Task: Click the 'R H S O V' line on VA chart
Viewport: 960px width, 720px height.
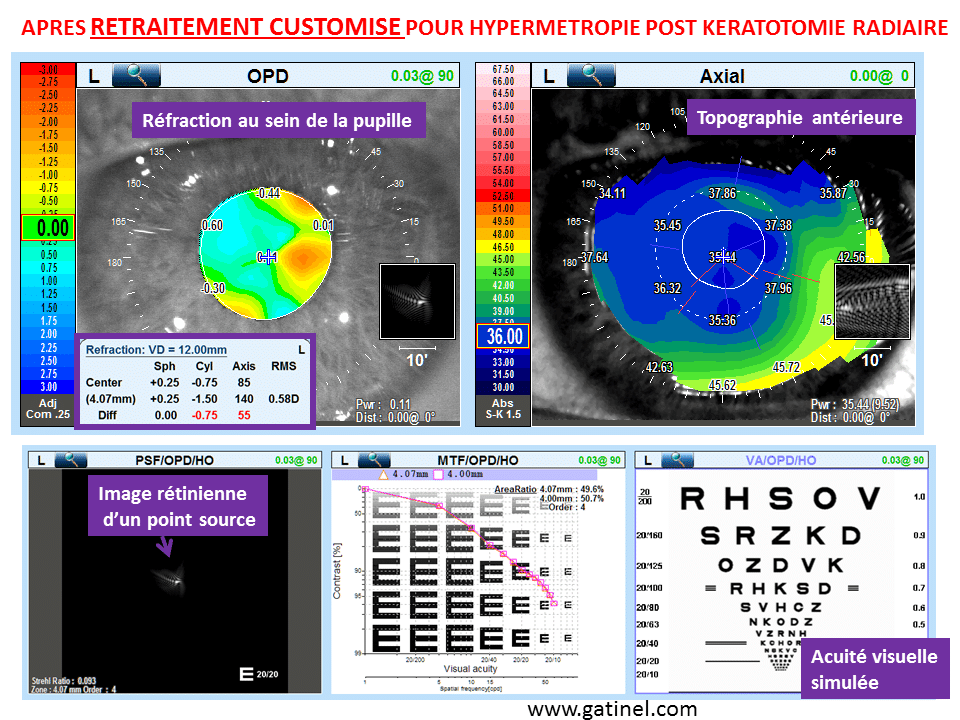Action: (x=781, y=498)
